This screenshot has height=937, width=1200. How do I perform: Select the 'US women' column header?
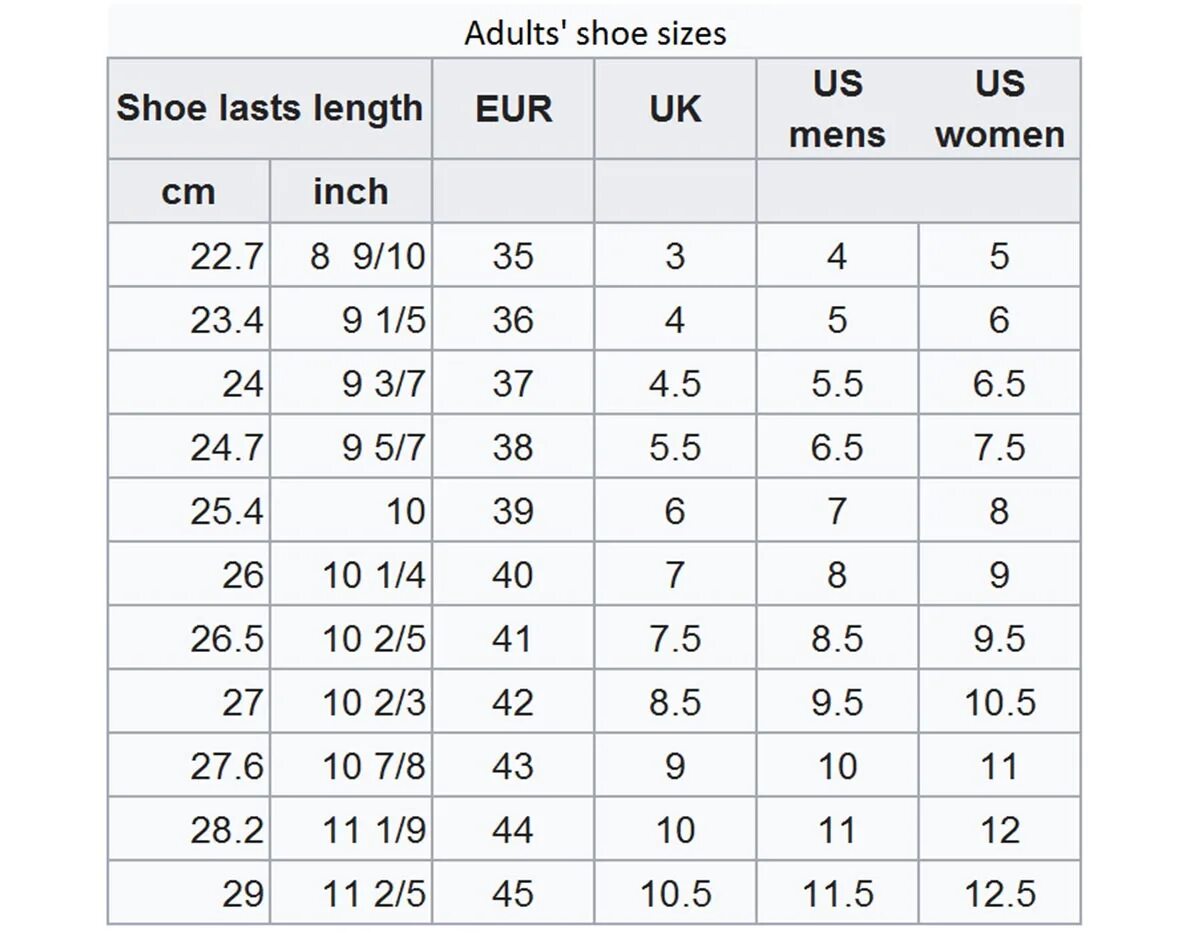coord(999,109)
